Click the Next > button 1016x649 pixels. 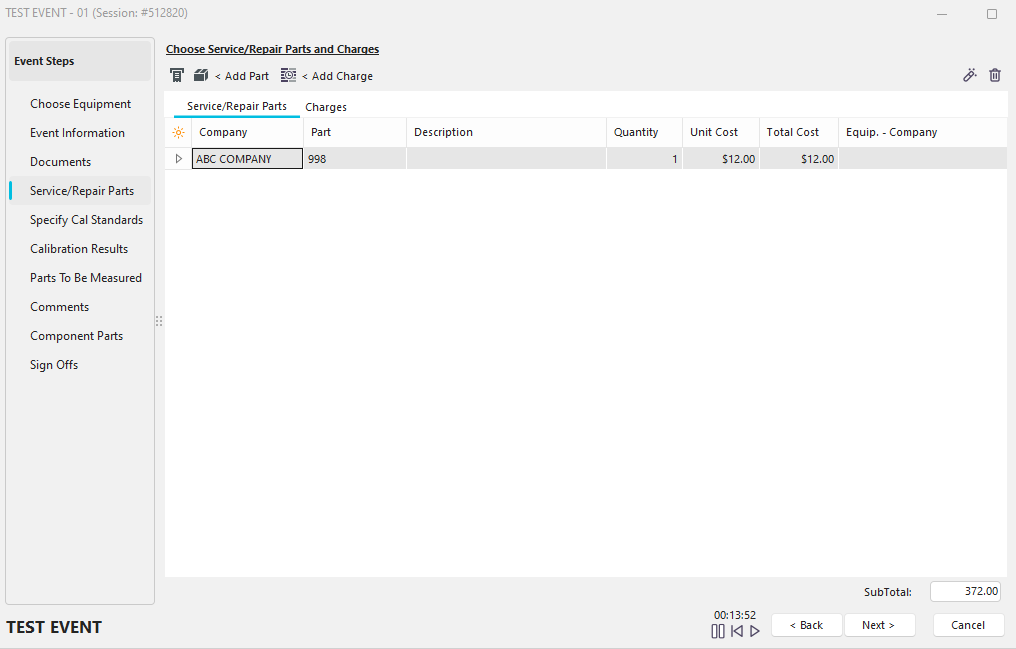(878, 625)
